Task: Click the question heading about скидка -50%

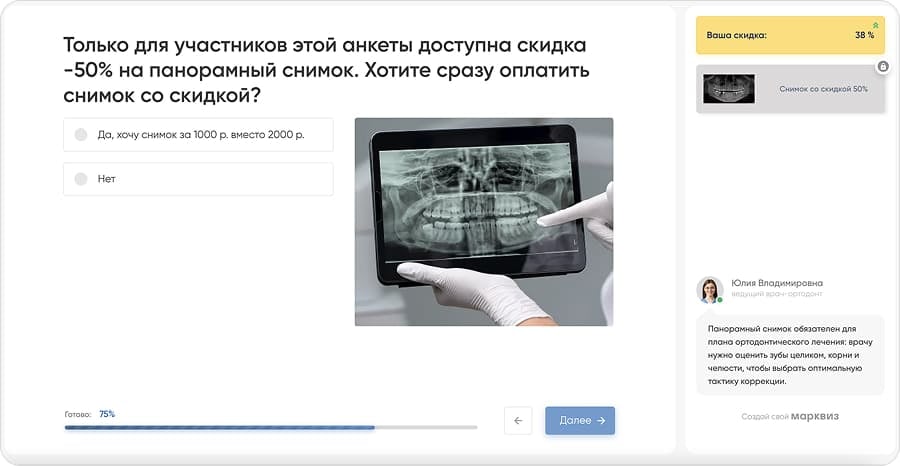Action: (327, 71)
